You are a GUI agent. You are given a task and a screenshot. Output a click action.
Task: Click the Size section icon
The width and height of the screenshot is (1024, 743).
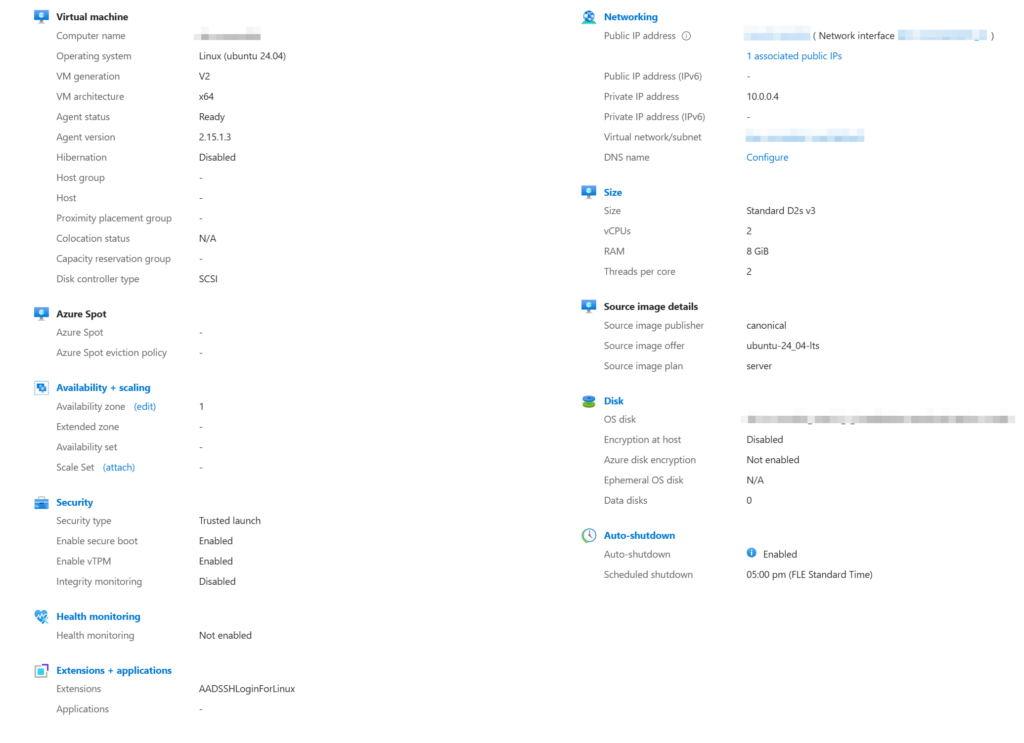[590, 191]
